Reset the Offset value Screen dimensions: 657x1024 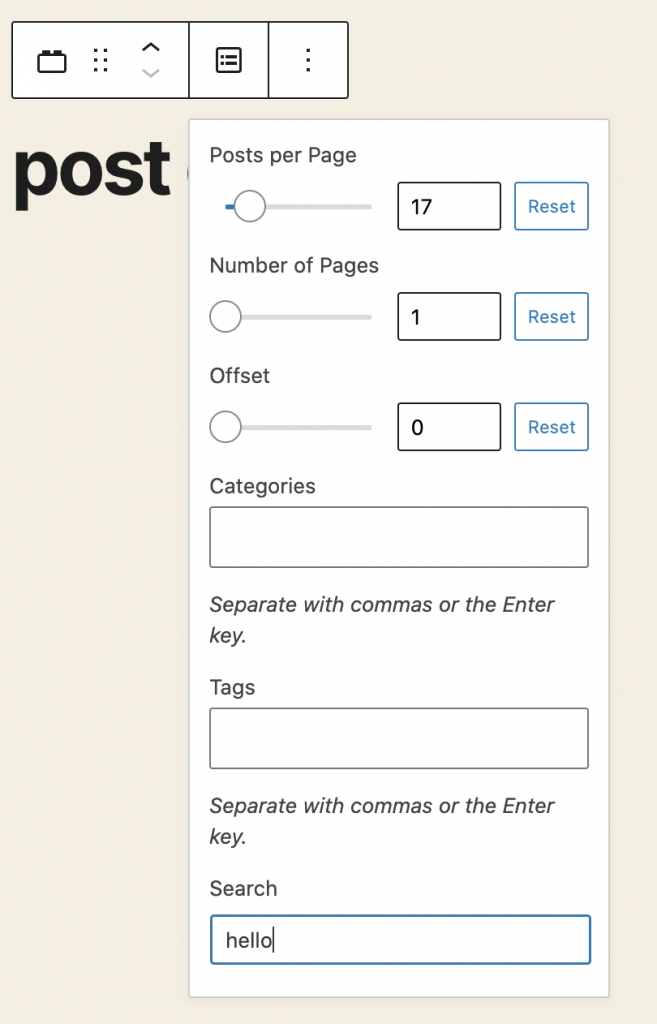click(551, 427)
